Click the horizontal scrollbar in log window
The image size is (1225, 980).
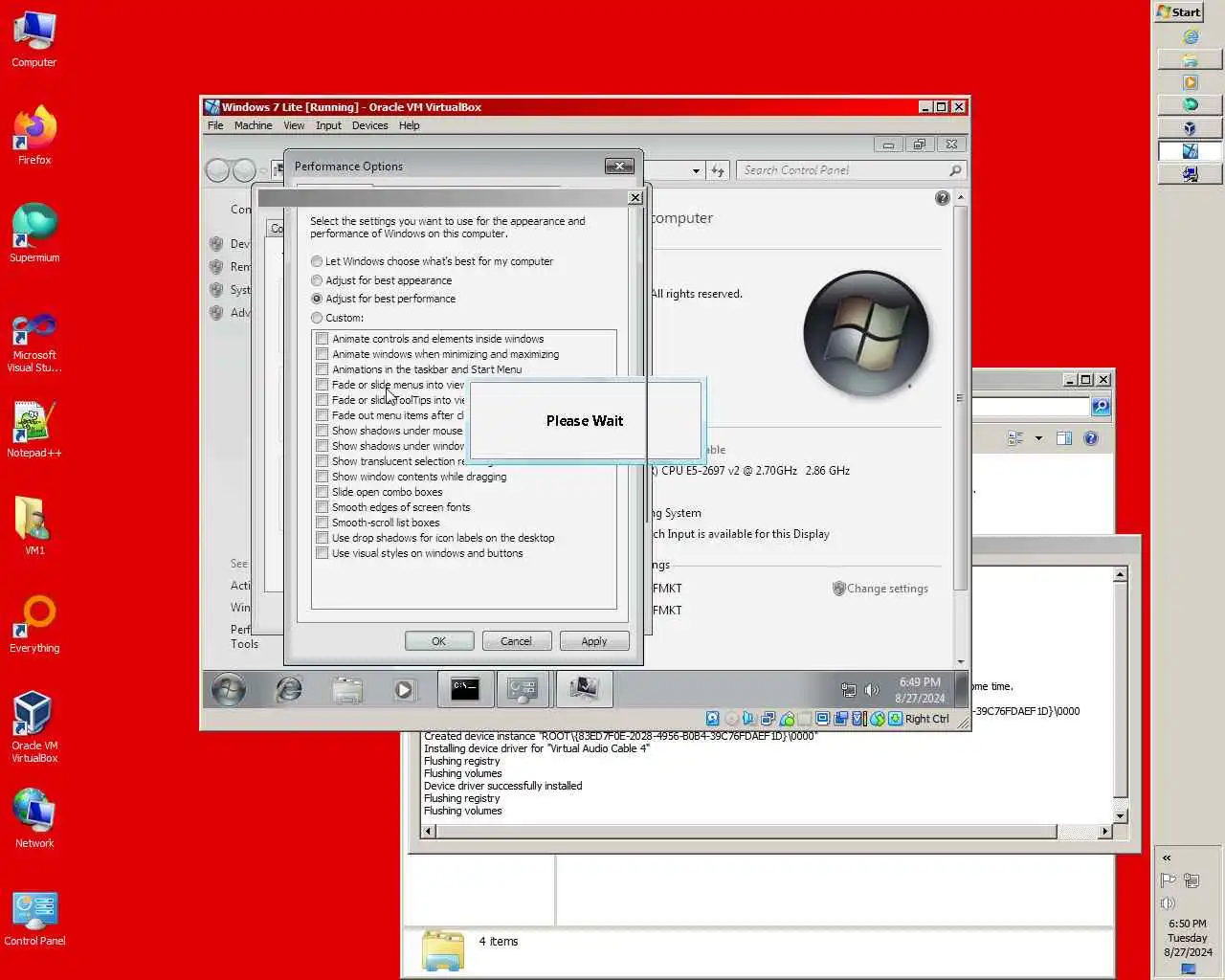(x=746, y=832)
